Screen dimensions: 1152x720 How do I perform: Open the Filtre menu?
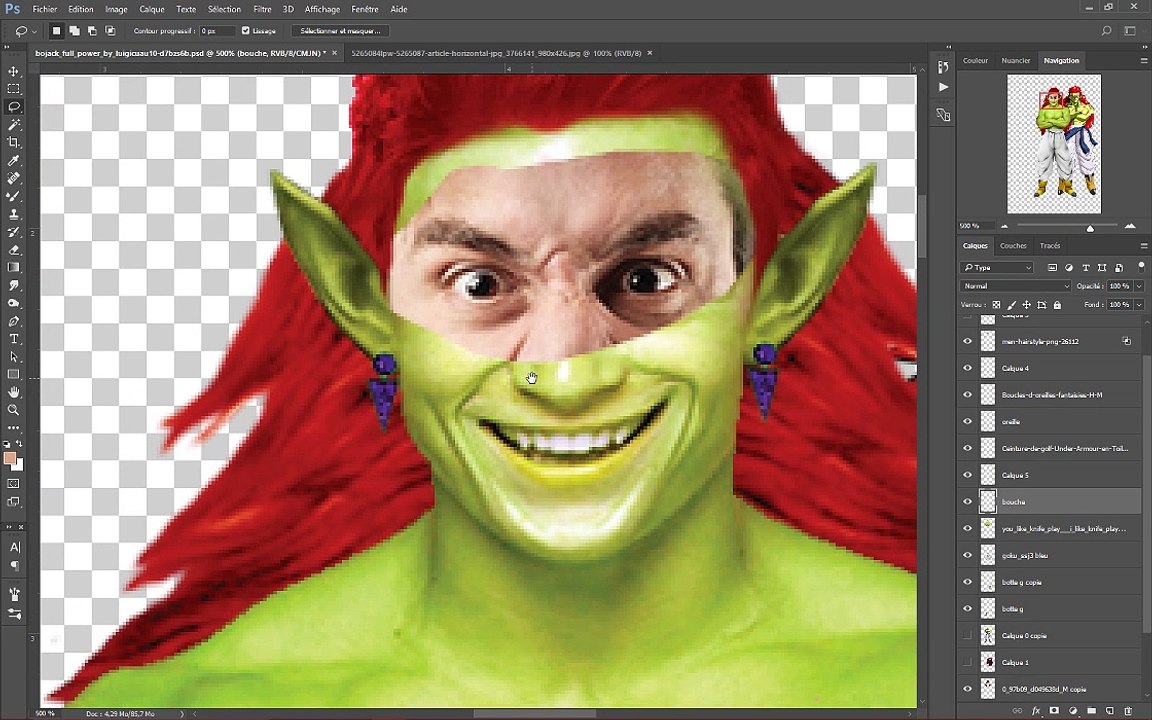tap(262, 10)
